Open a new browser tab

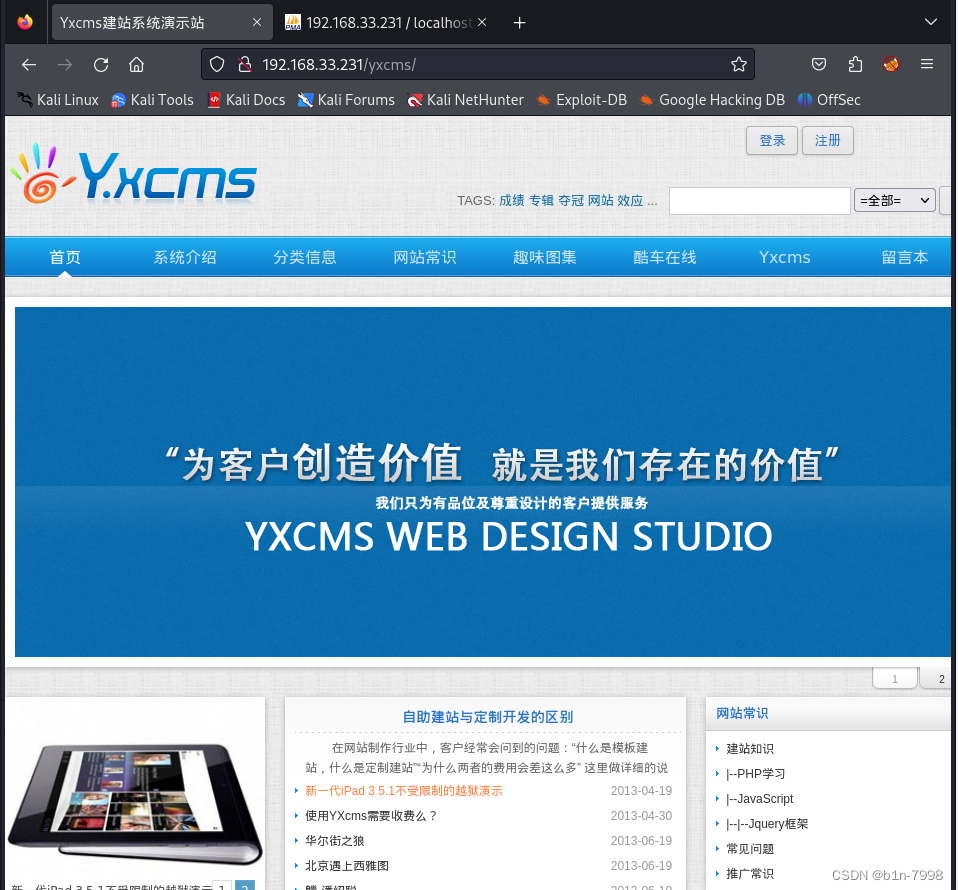(519, 23)
